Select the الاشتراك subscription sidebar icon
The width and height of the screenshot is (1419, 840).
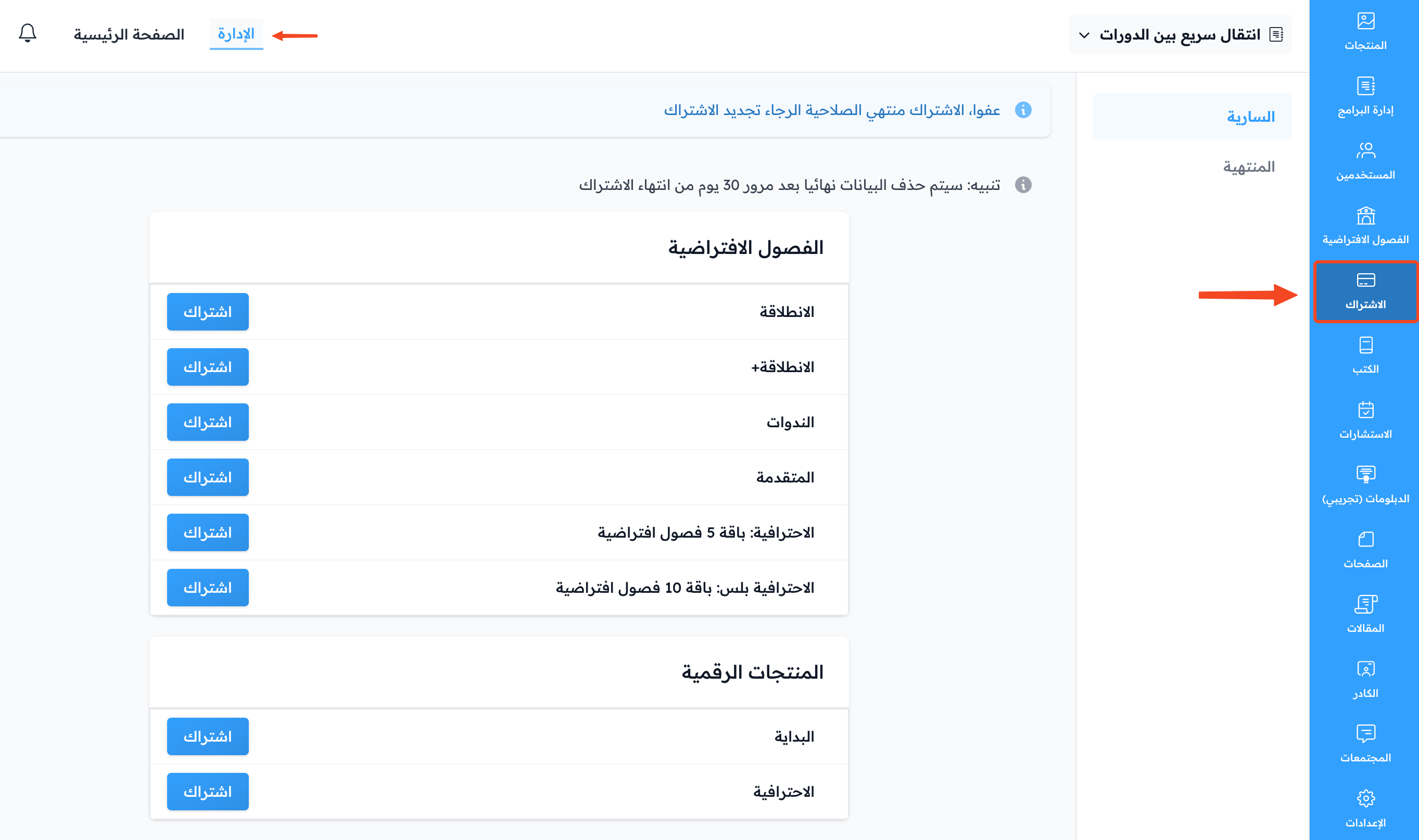tap(1365, 291)
